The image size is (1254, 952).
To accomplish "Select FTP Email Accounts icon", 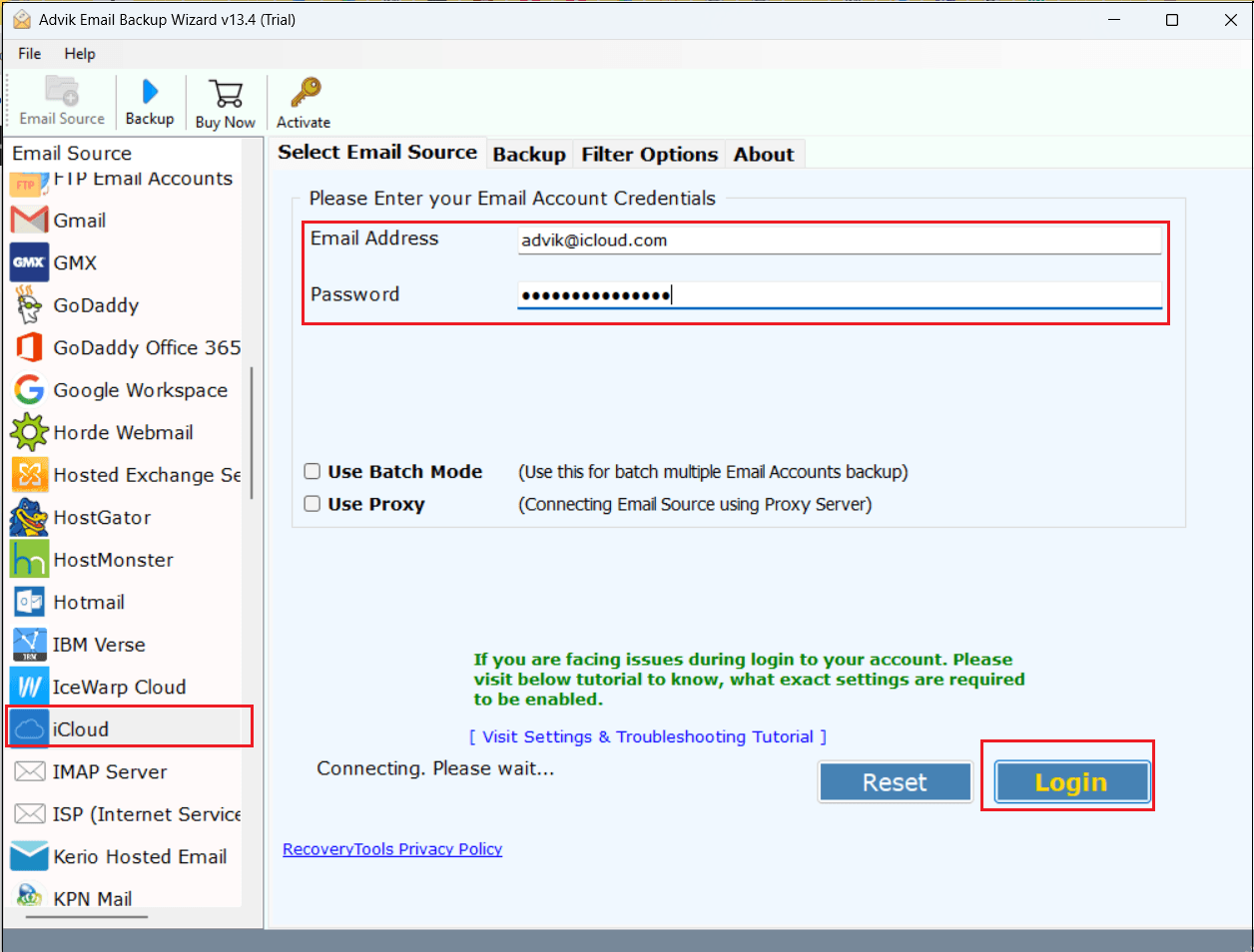I will click(27, 184).
